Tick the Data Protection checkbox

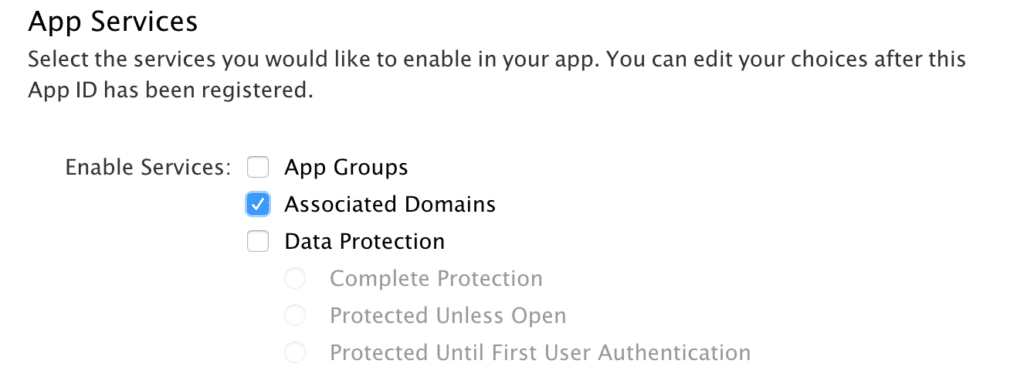click(258, 242)
